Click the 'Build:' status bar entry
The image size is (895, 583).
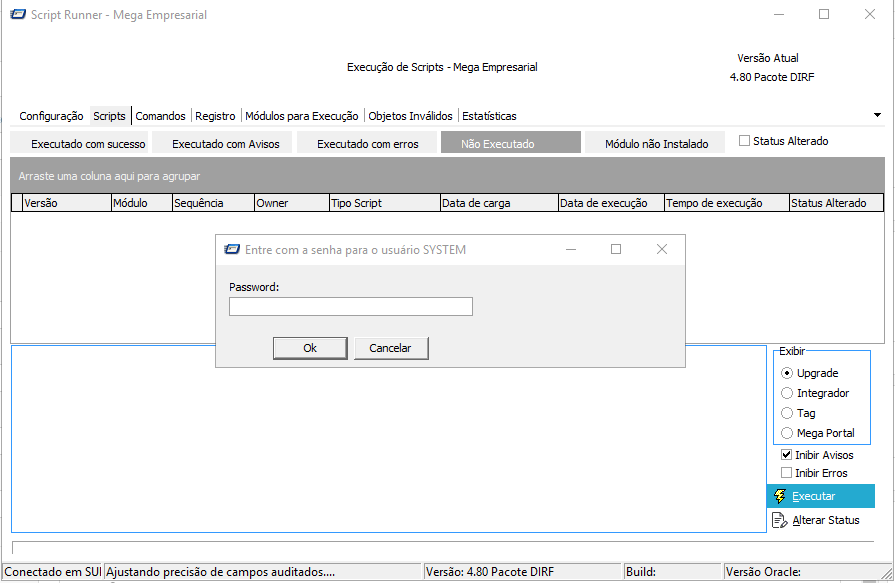[640, 572]
